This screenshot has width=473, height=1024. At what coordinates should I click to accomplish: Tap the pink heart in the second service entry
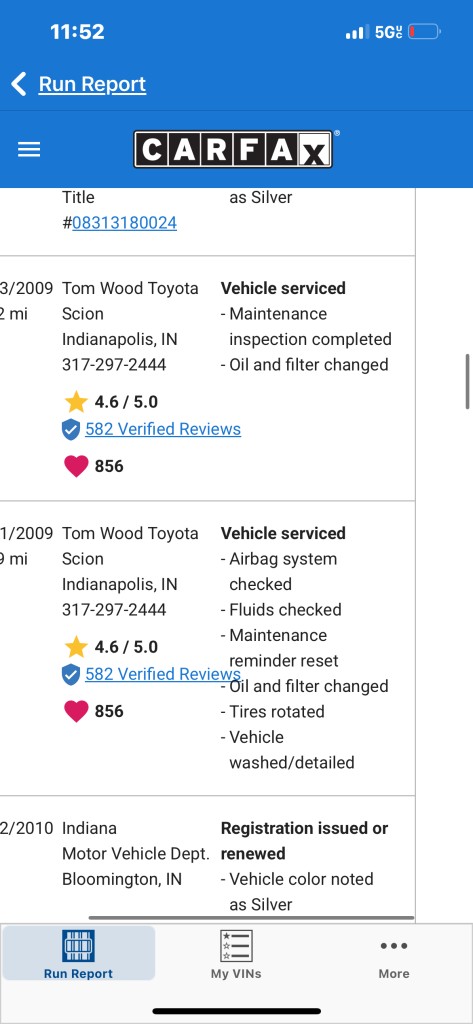click(x=76, y=711)
